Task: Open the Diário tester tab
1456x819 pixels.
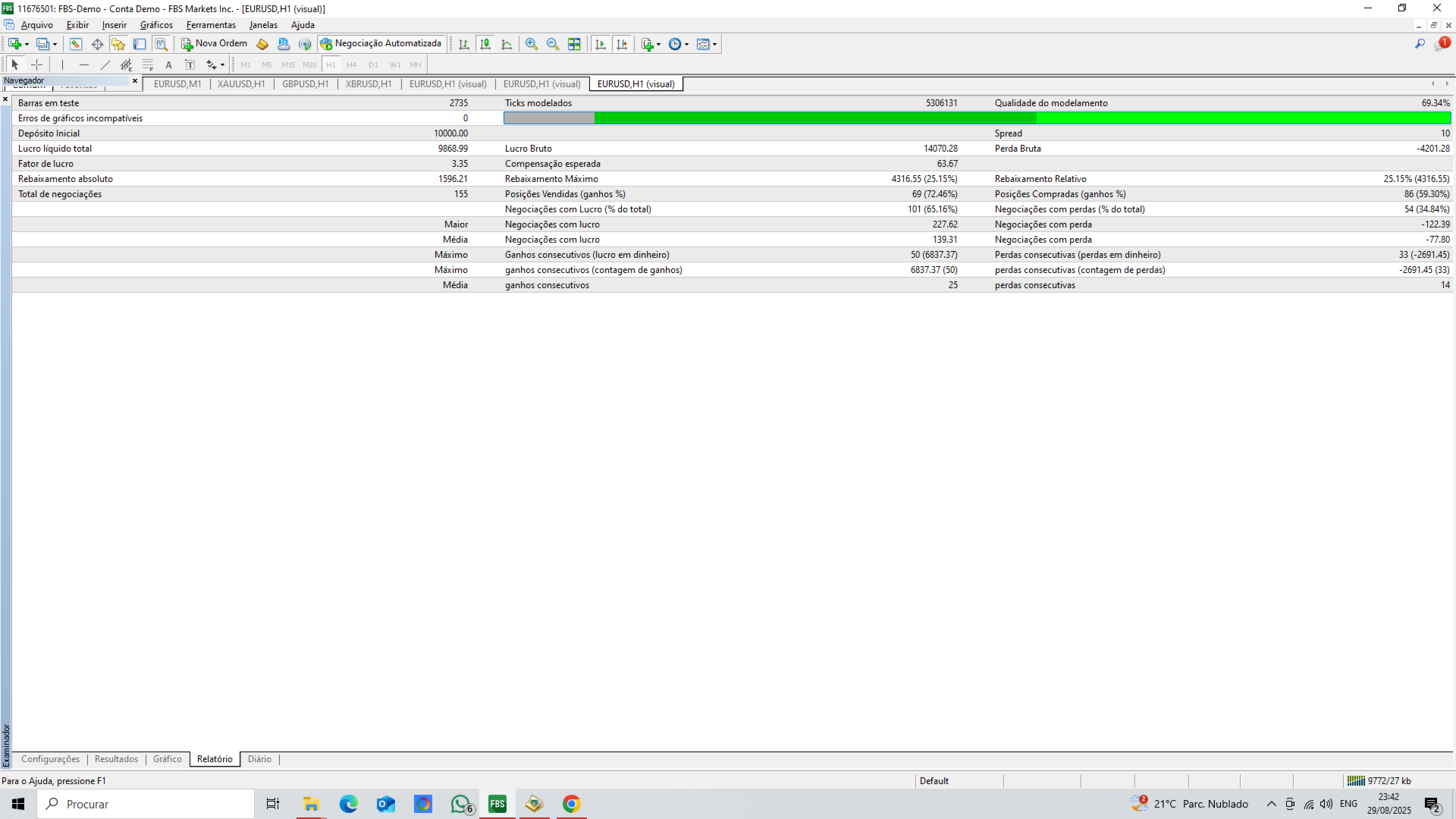Action: click(x=259, y=759)
